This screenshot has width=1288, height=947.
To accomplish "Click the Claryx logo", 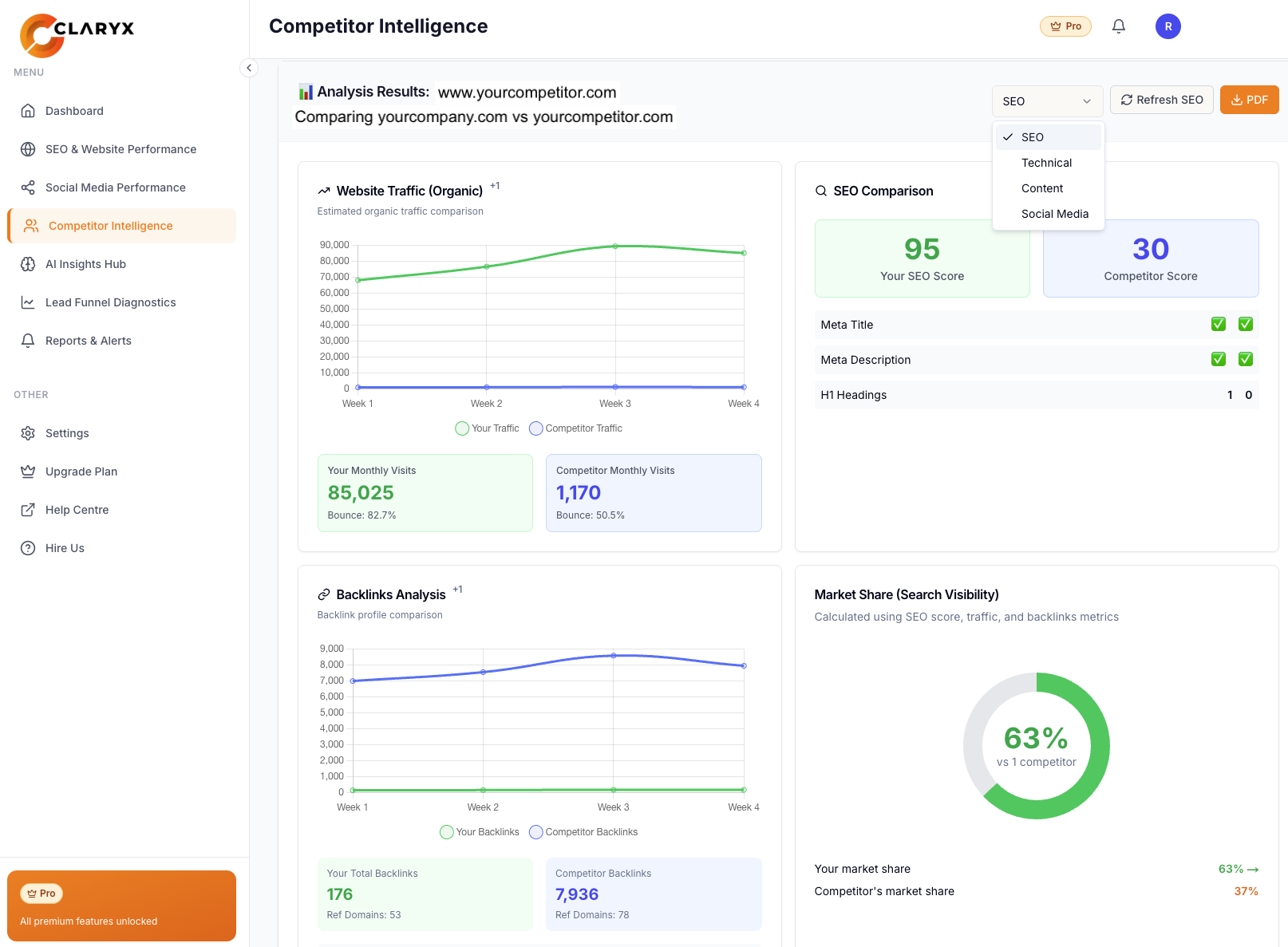I will click(x=77, y=35).
